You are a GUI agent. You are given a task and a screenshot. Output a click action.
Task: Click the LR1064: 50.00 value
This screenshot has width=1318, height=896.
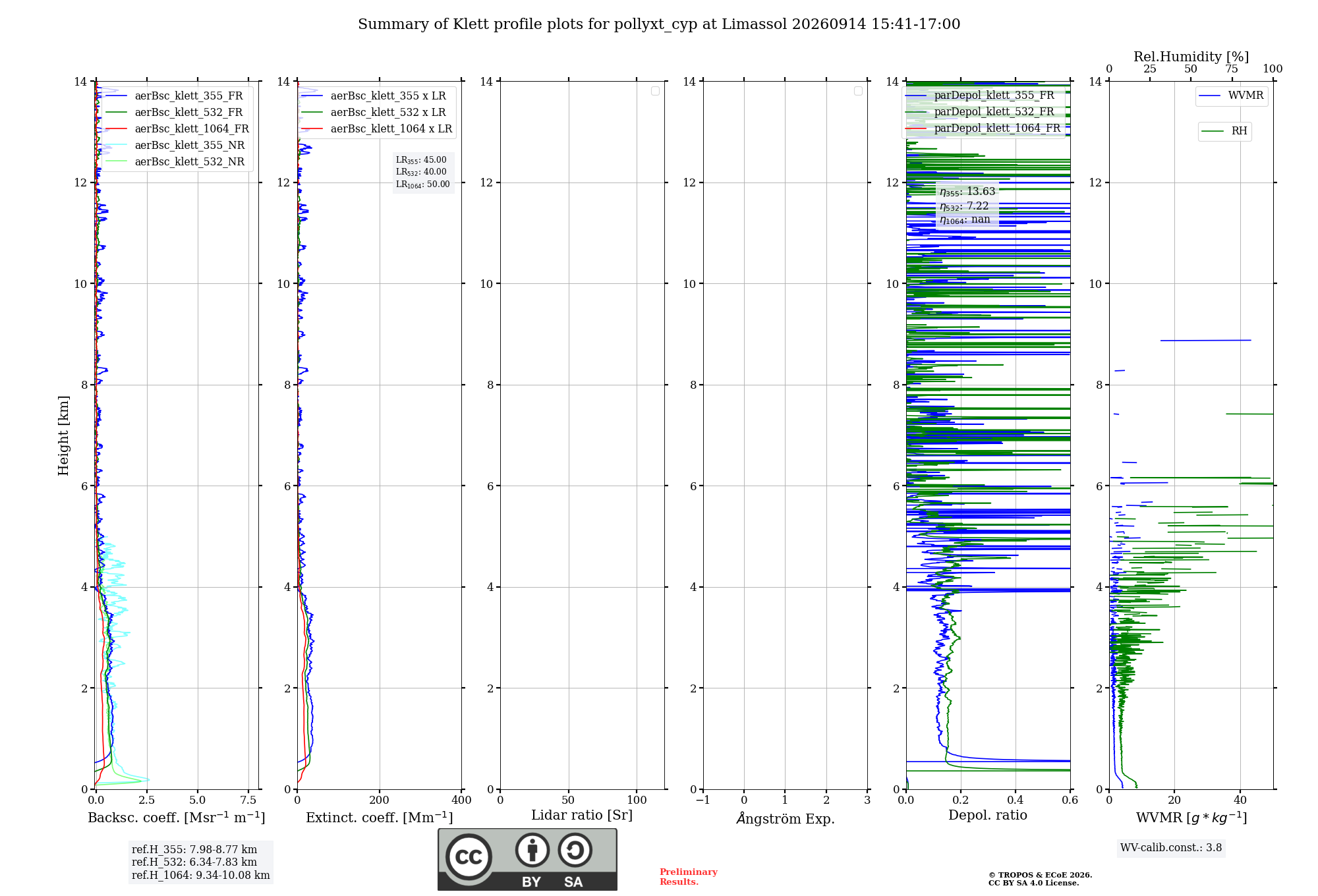click(x=423, y=184)
